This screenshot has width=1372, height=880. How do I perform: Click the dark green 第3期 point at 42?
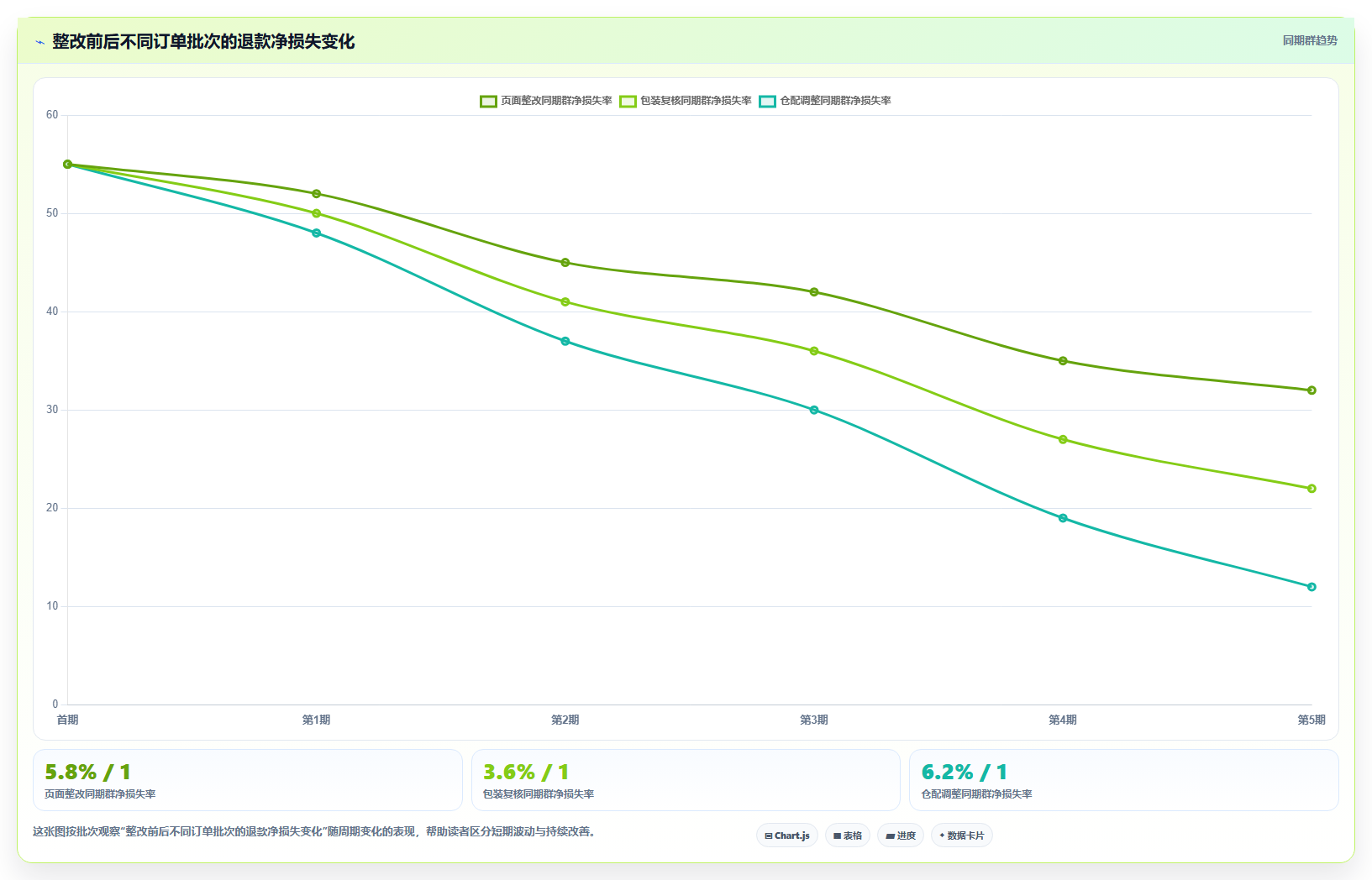pos(814,292)
